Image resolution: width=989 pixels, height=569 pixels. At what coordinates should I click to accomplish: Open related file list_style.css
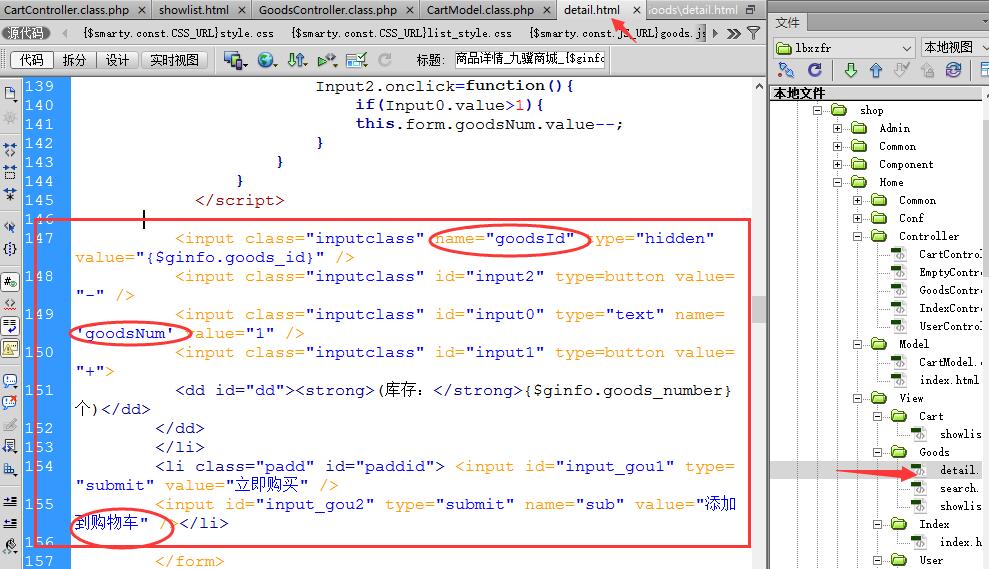click(x=401, y=33)
